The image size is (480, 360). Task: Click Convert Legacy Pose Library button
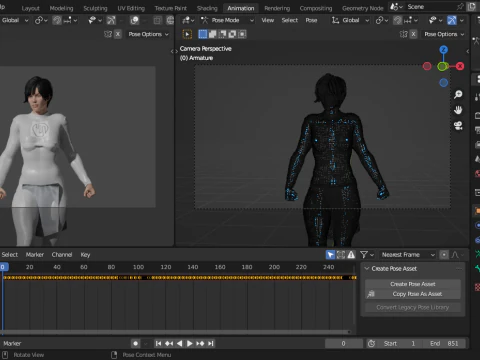(x=413, y=307)
